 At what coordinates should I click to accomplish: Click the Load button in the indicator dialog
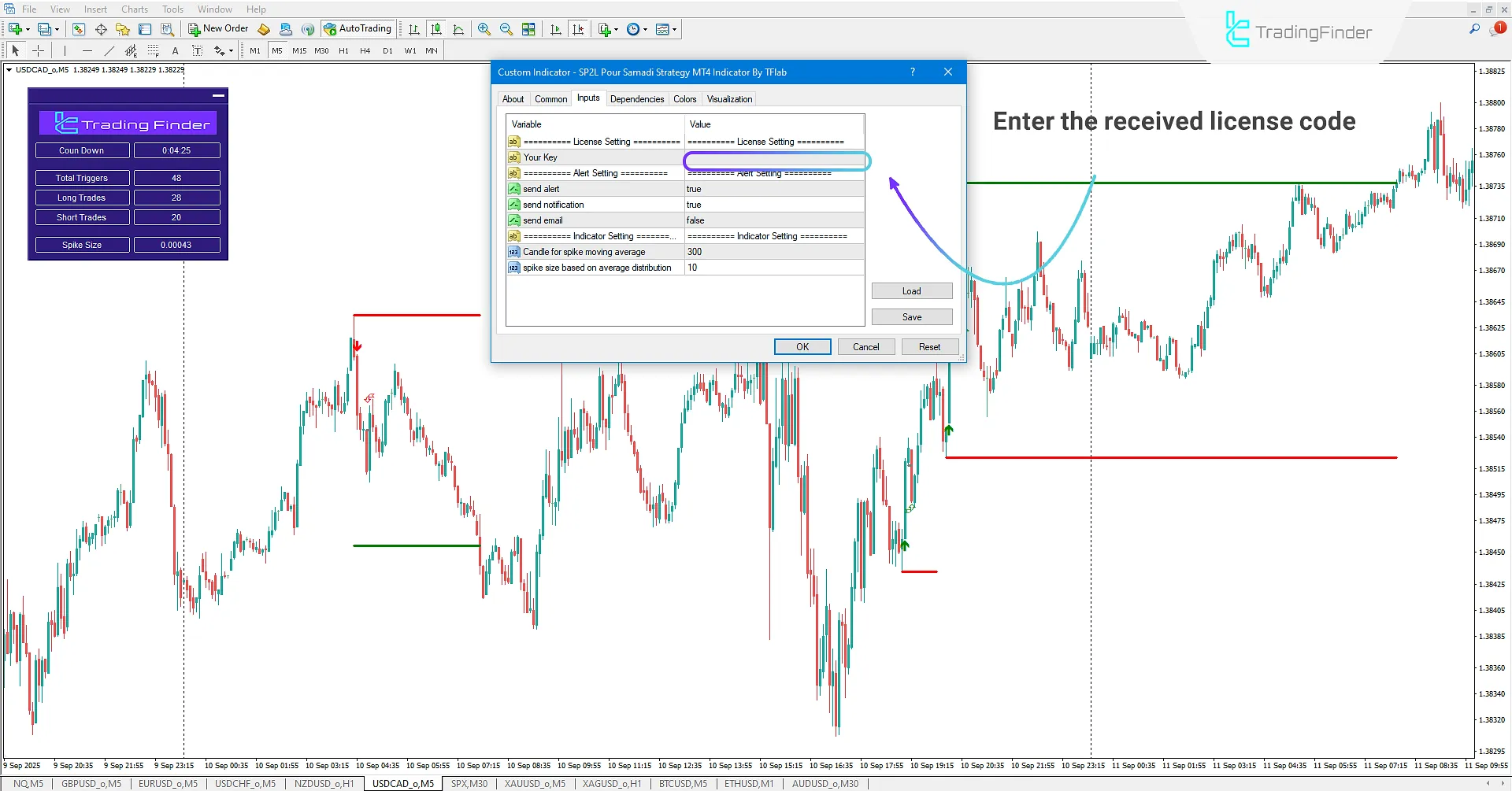(911, 290)
